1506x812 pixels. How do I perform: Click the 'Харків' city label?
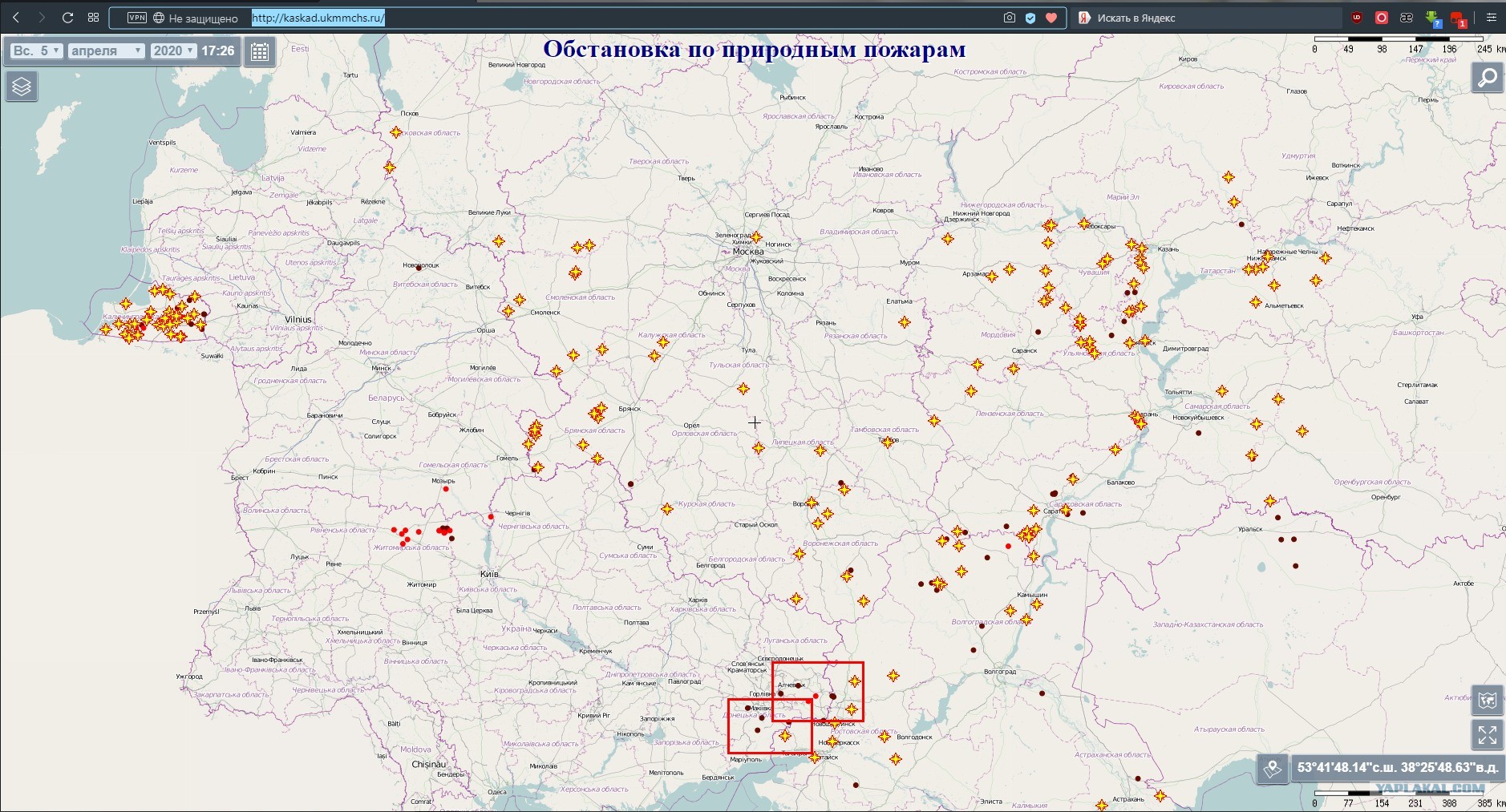tap(698, 600)
